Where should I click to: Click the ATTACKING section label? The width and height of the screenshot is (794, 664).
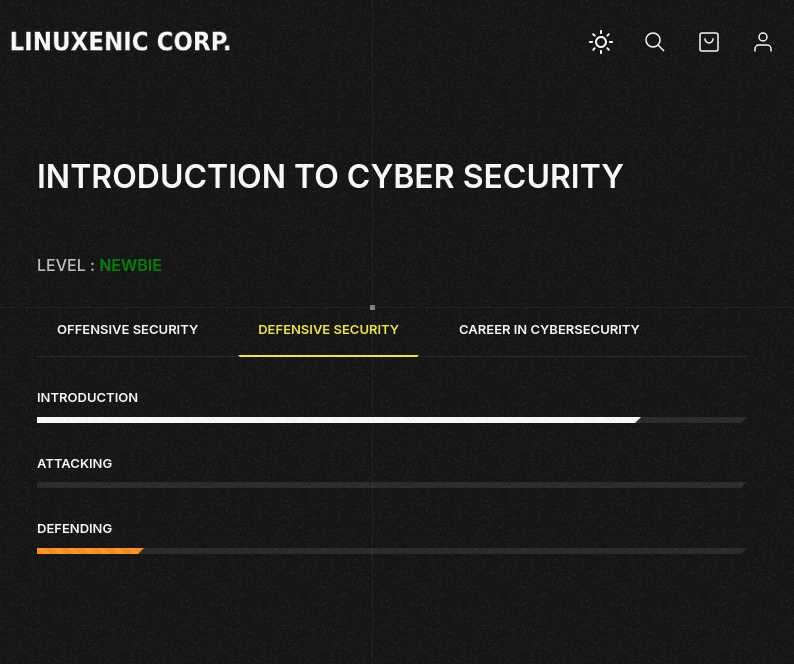[74, 463]
